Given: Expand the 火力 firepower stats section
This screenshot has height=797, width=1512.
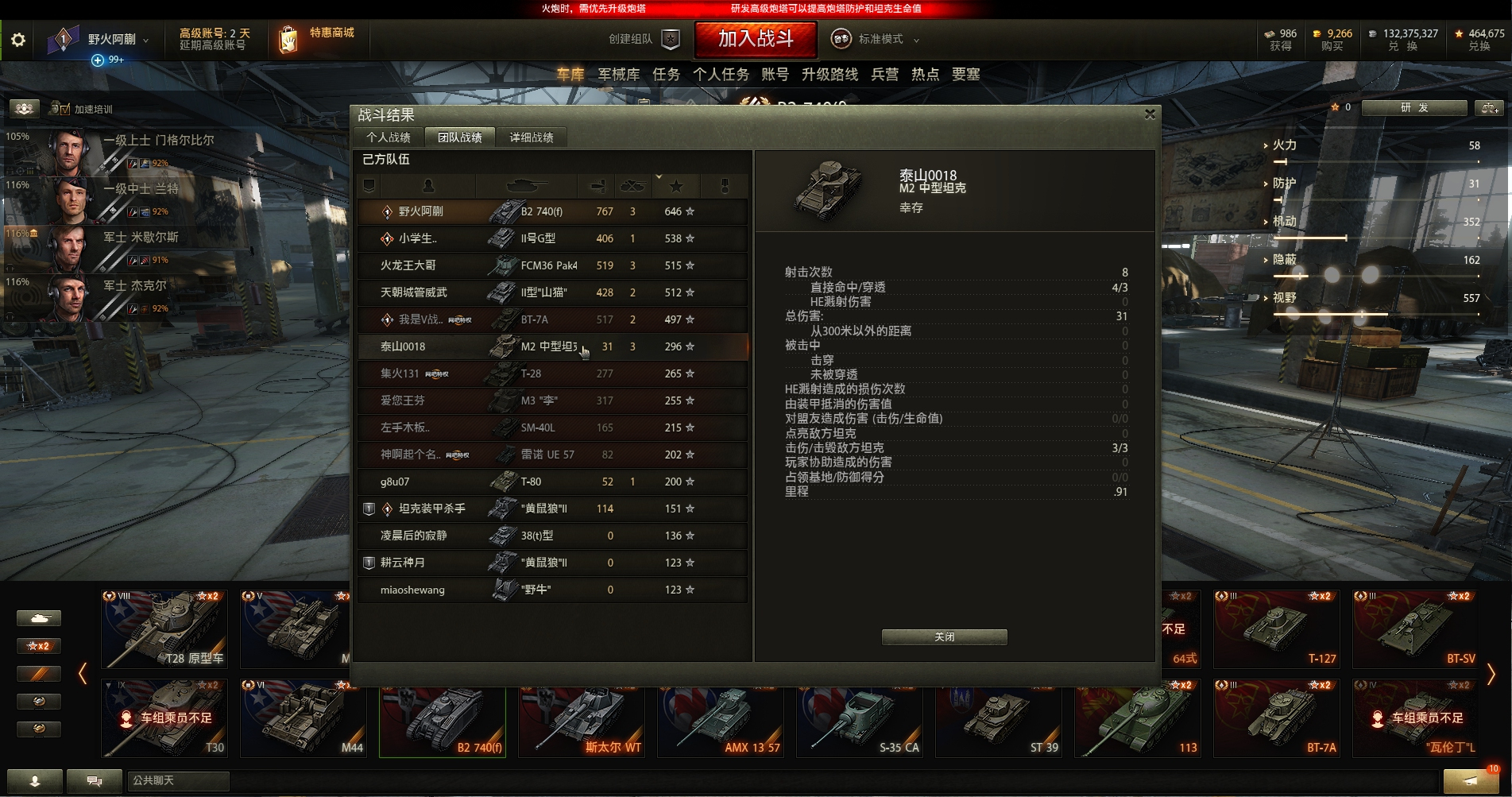Looking at the screenshot, I should pos(1281,145).
